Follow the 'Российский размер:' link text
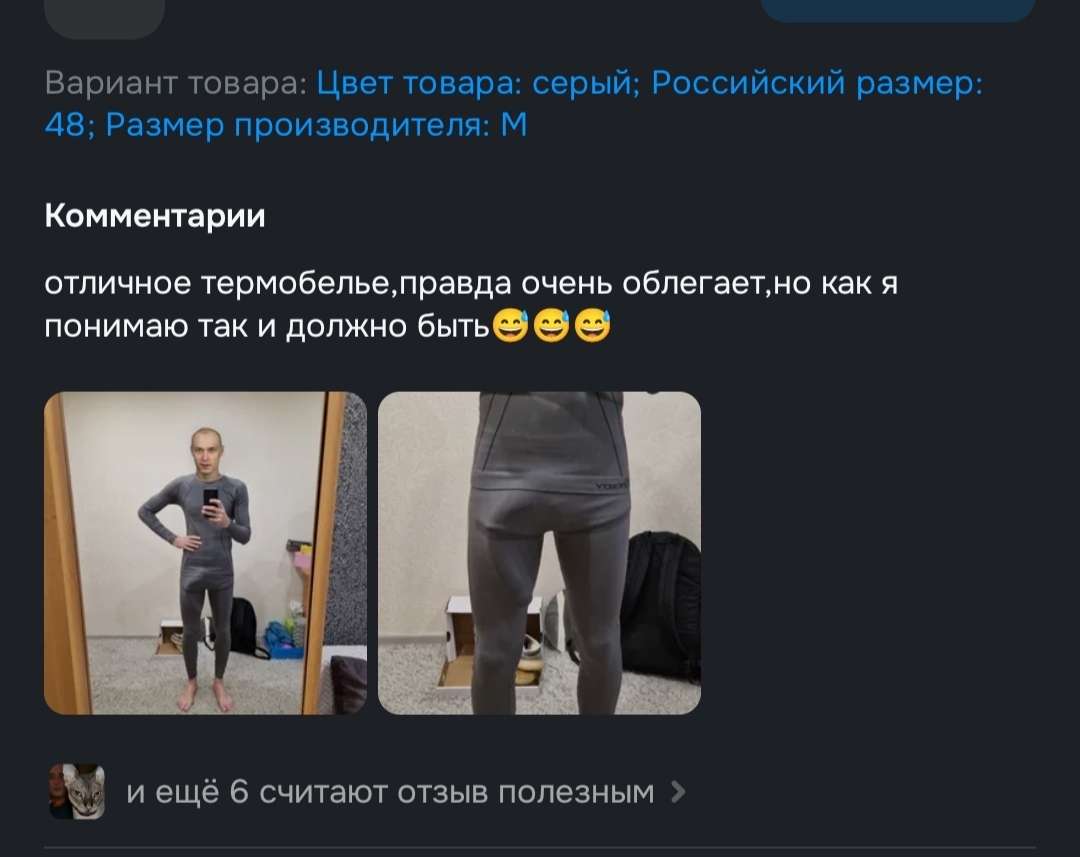The height and width of the screenshot is (857, 1080). [817, 83]
